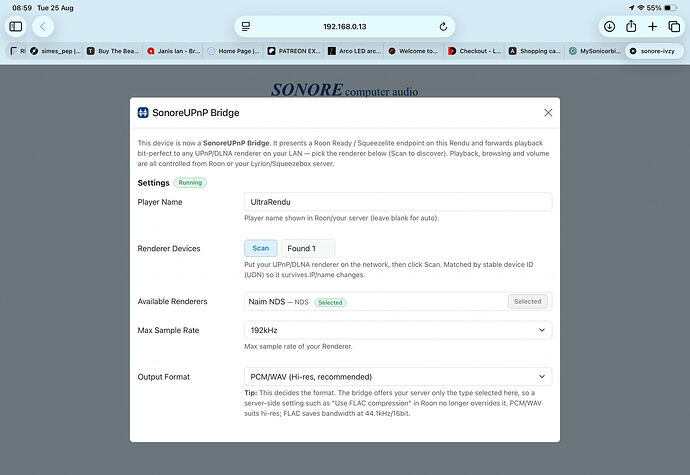Show tab overview icon
The height and width of the screenshot is (475, 690).
(x=674, y=26)
